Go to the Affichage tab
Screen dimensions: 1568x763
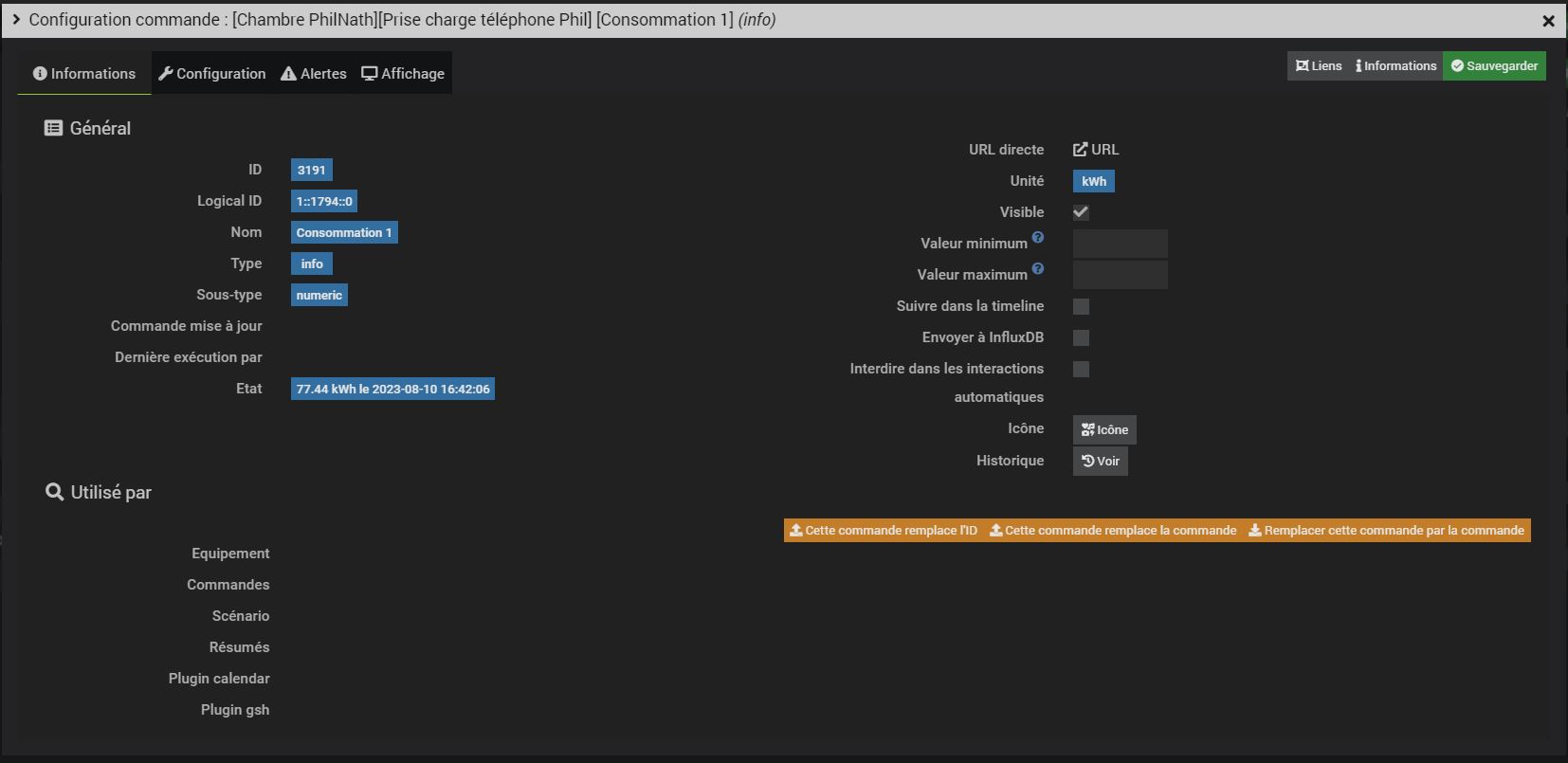click(403, 74)
